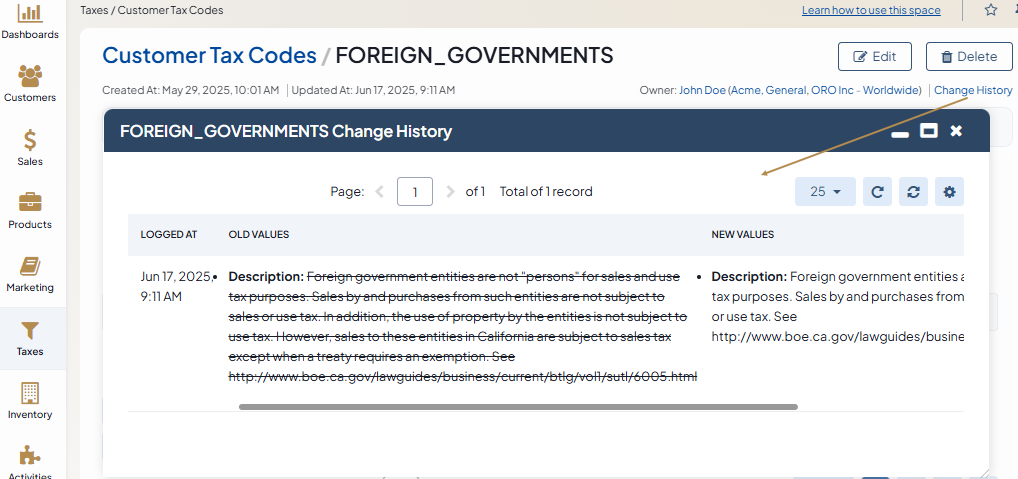Click the Edit button
This screenshot has height=479, width=1018.
pyautogui.click(x=874, y=57)
